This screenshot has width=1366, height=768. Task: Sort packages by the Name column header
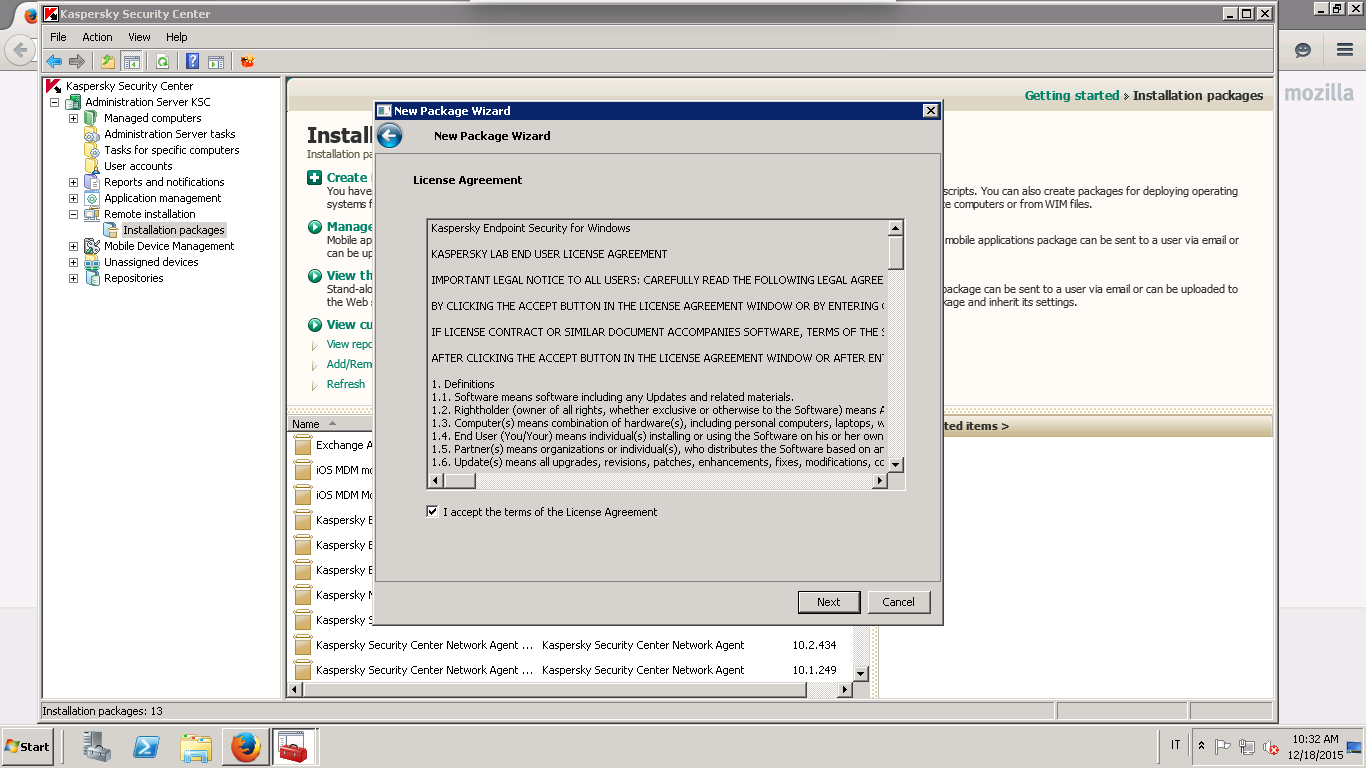coord(329,424)
